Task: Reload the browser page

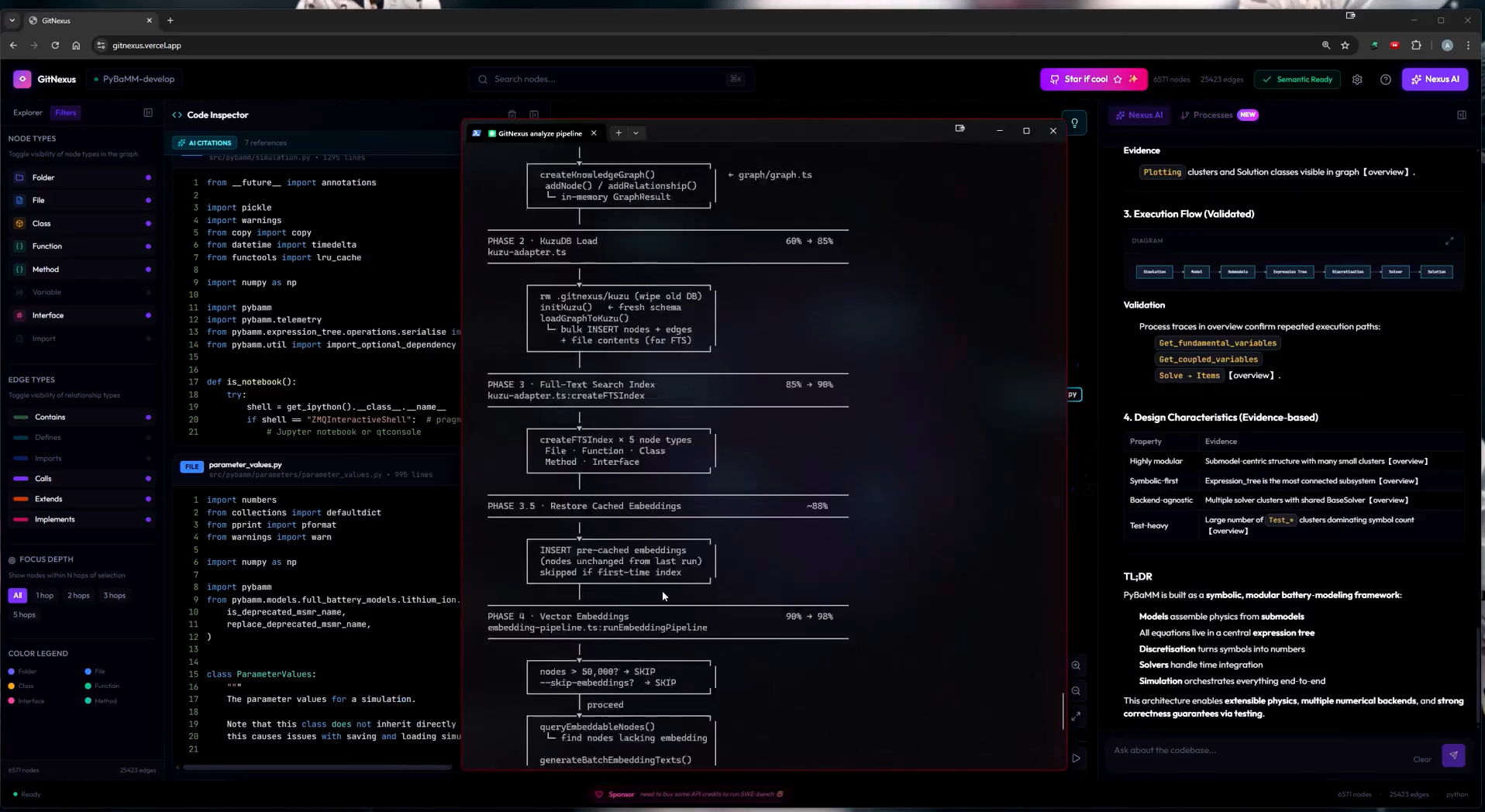Action: click(x=55, y=46)
